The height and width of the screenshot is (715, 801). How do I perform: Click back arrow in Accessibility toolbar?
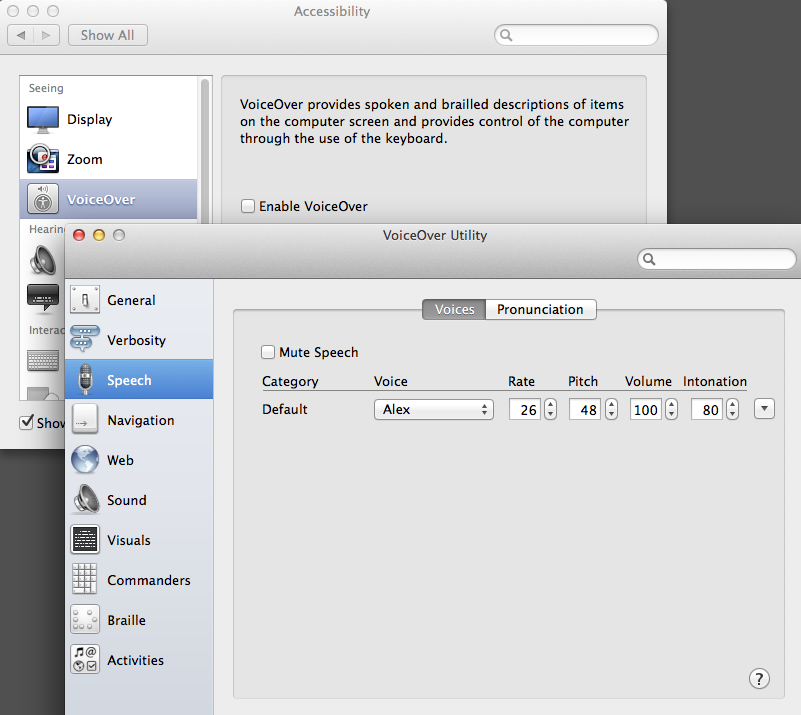(21, 35)
